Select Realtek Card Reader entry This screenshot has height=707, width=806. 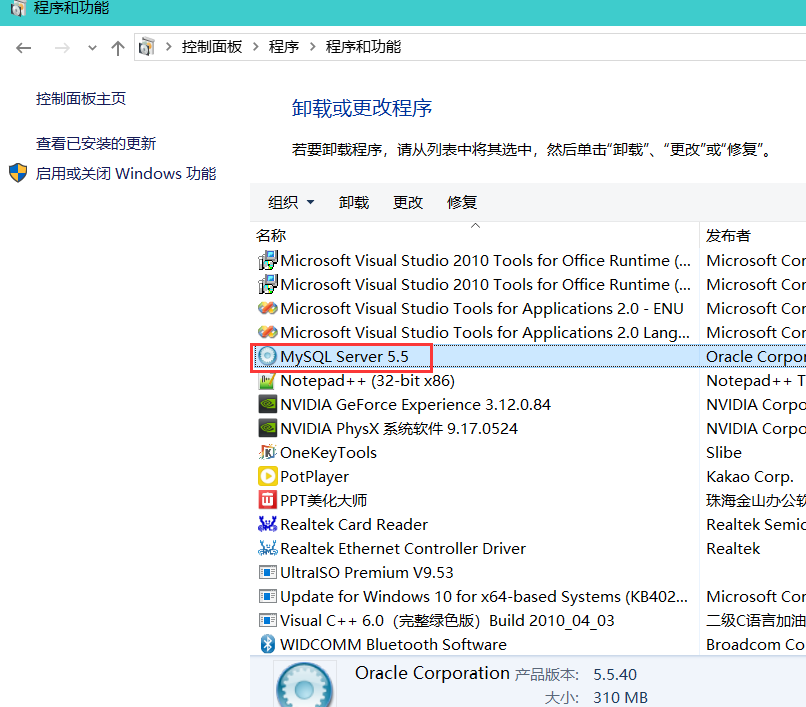[x=354, y=524]
